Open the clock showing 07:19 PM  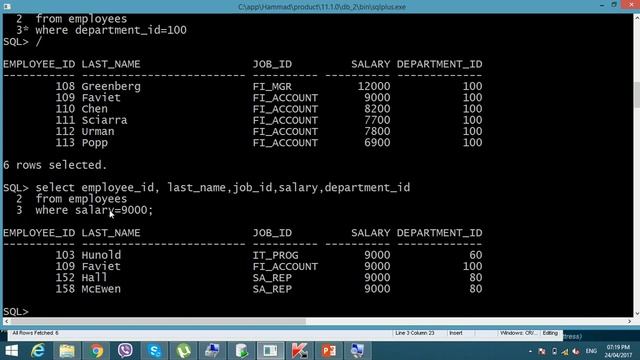pyautogui.click(x=618, y=351)
